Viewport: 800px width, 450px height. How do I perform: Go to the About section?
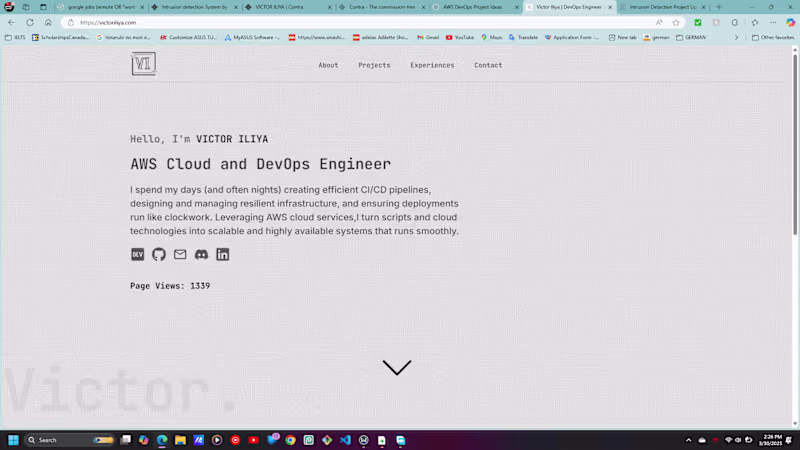pos(328,65)
